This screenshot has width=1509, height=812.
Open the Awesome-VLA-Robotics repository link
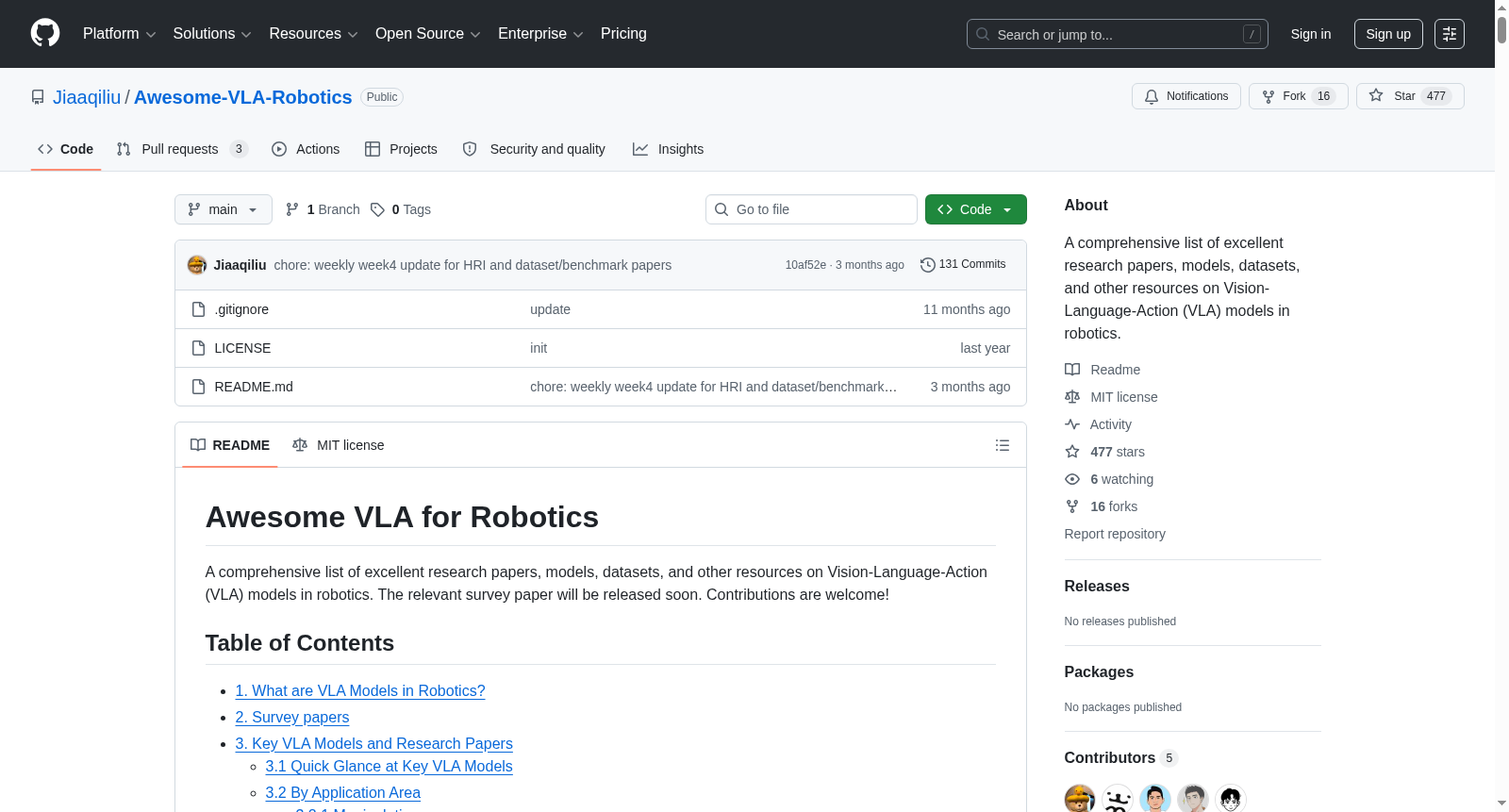pyautogui.click(x=243, y=97)
